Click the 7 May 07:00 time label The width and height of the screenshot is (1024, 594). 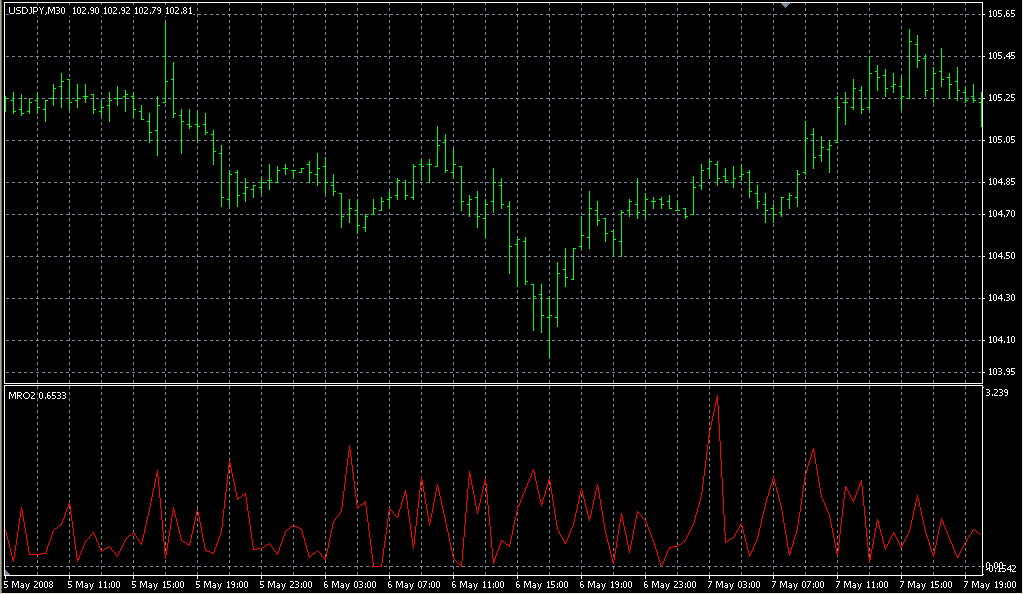coord(798,585)
